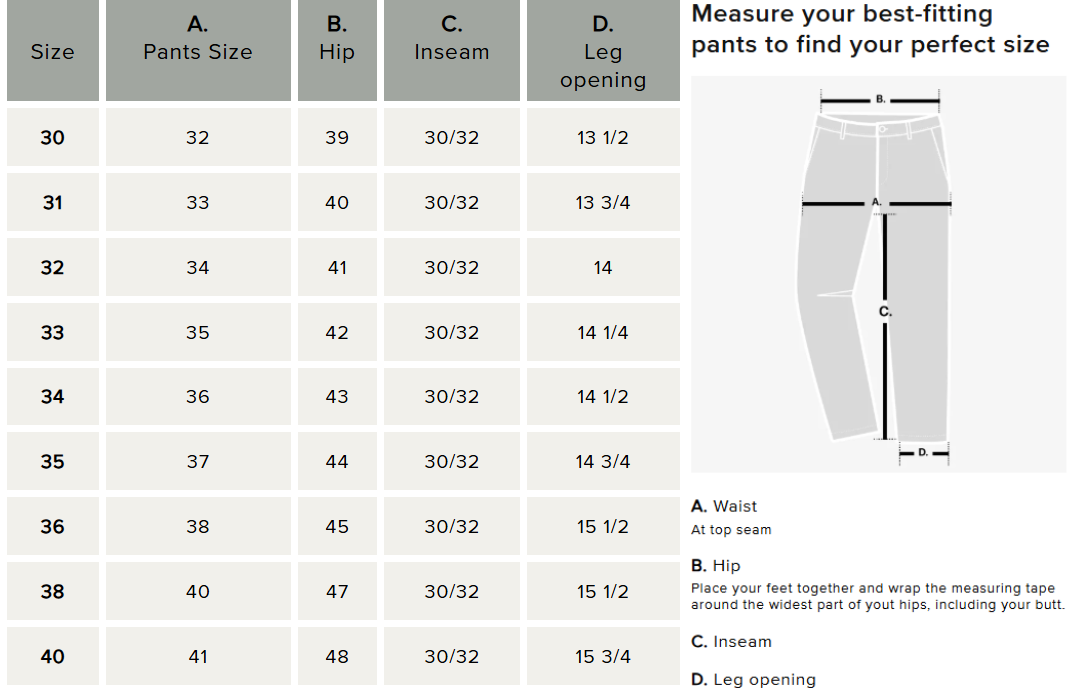The height and width of the screenshot is (689, 1073).
Task: Click the D. leg opening marker on the diagram
Action: [x=923, y=453]
